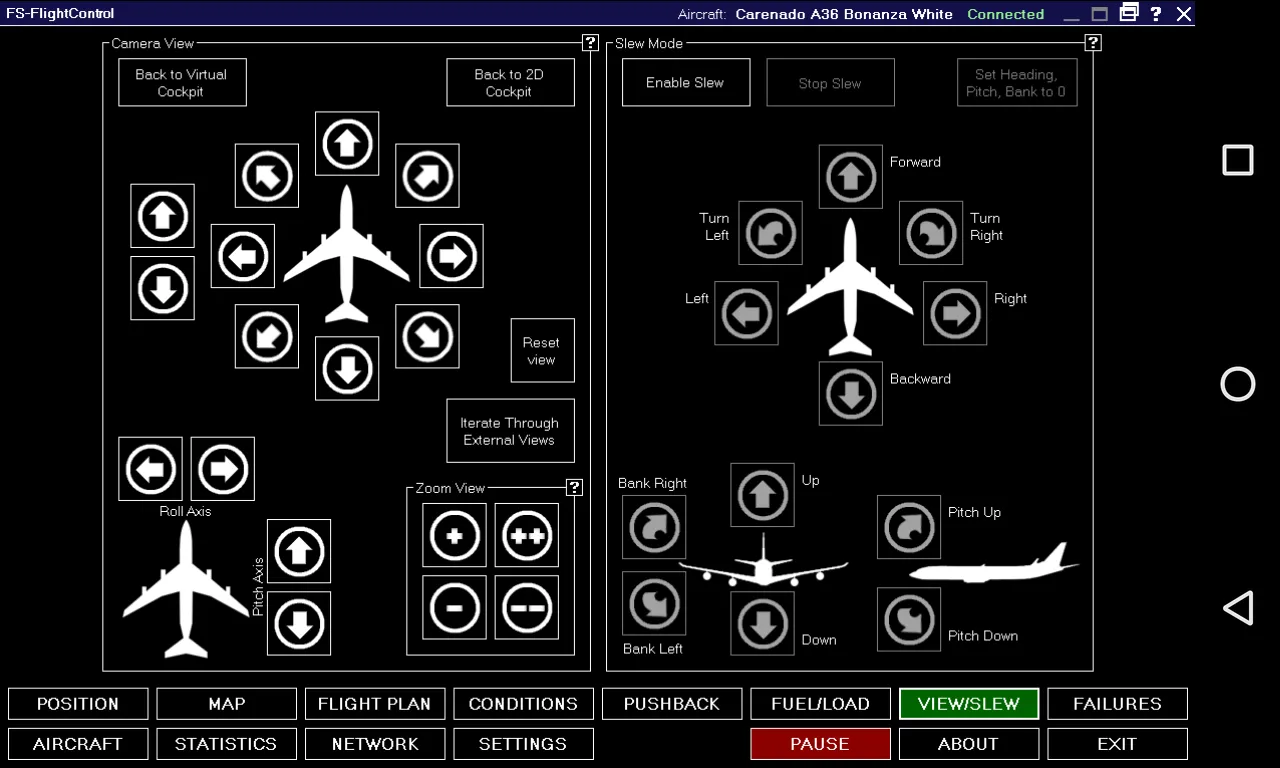Slew Forward arrow button
Viewport: 1280px width, 768px height.
coord(851,177)
